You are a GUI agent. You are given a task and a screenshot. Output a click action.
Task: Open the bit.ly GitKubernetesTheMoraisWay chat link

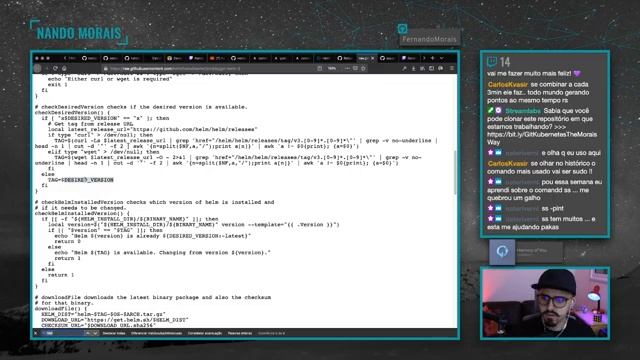point(542,138)
